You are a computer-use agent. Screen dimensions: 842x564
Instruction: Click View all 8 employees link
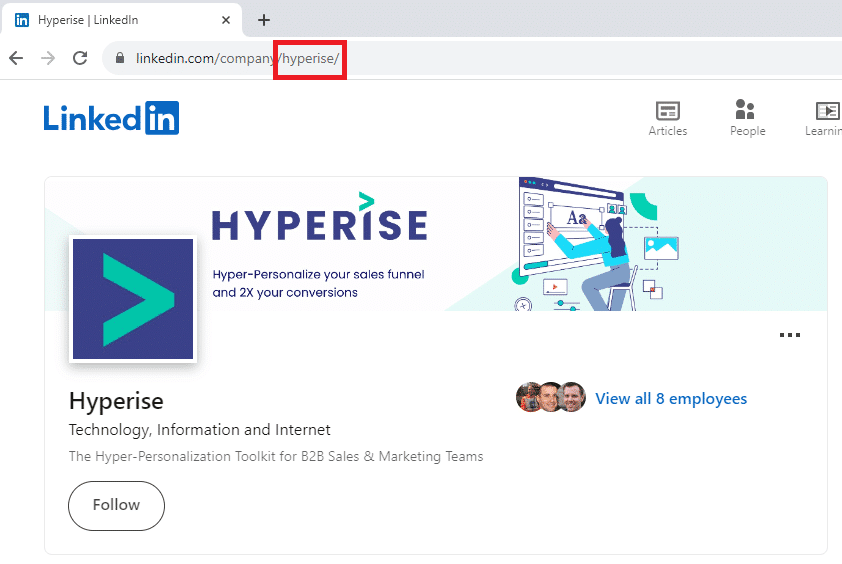(671, 398)
